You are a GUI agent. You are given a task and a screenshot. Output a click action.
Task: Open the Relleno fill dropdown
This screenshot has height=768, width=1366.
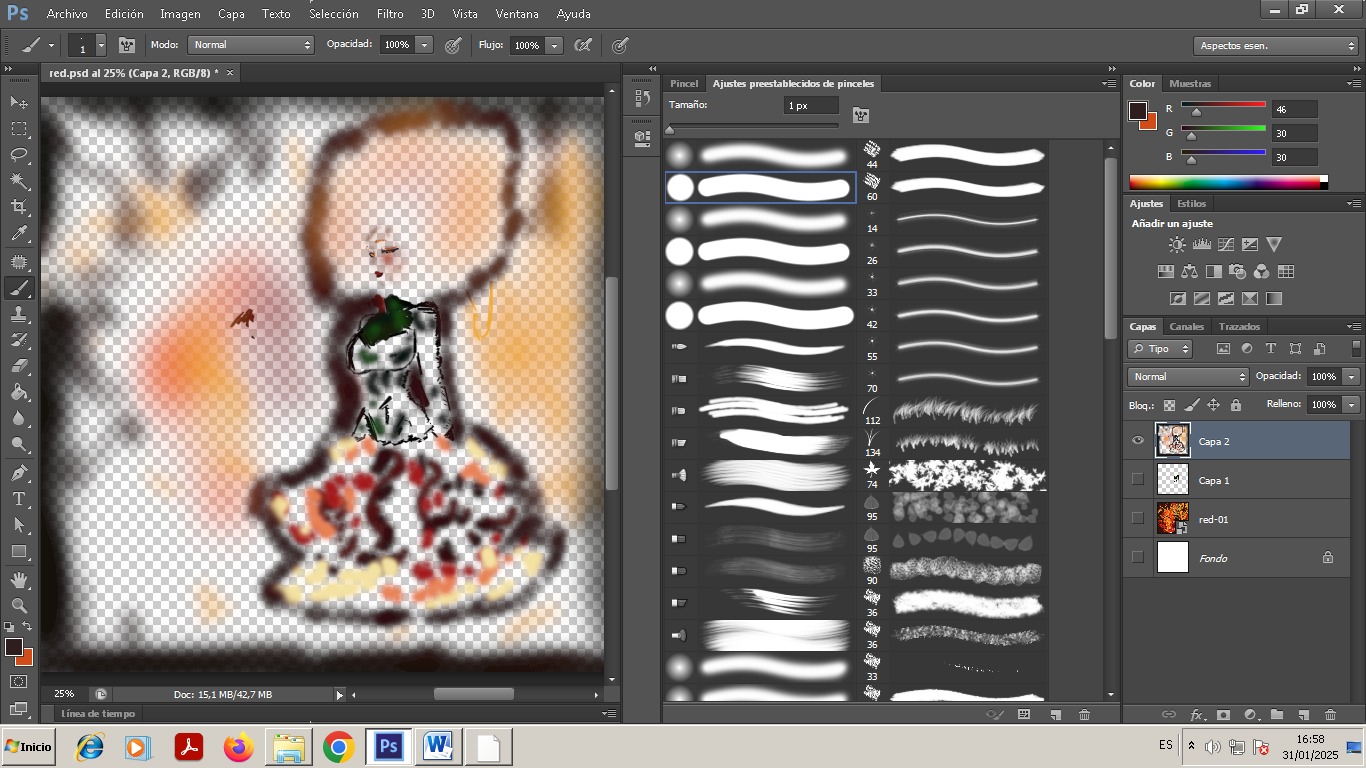tap(1351, 405)
